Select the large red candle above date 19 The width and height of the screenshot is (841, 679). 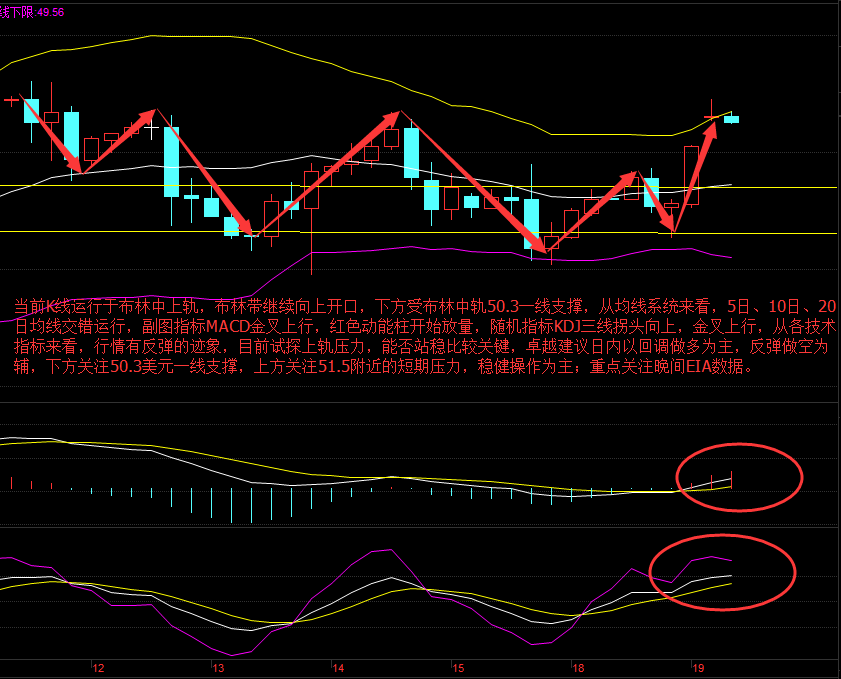coord(691,175)
